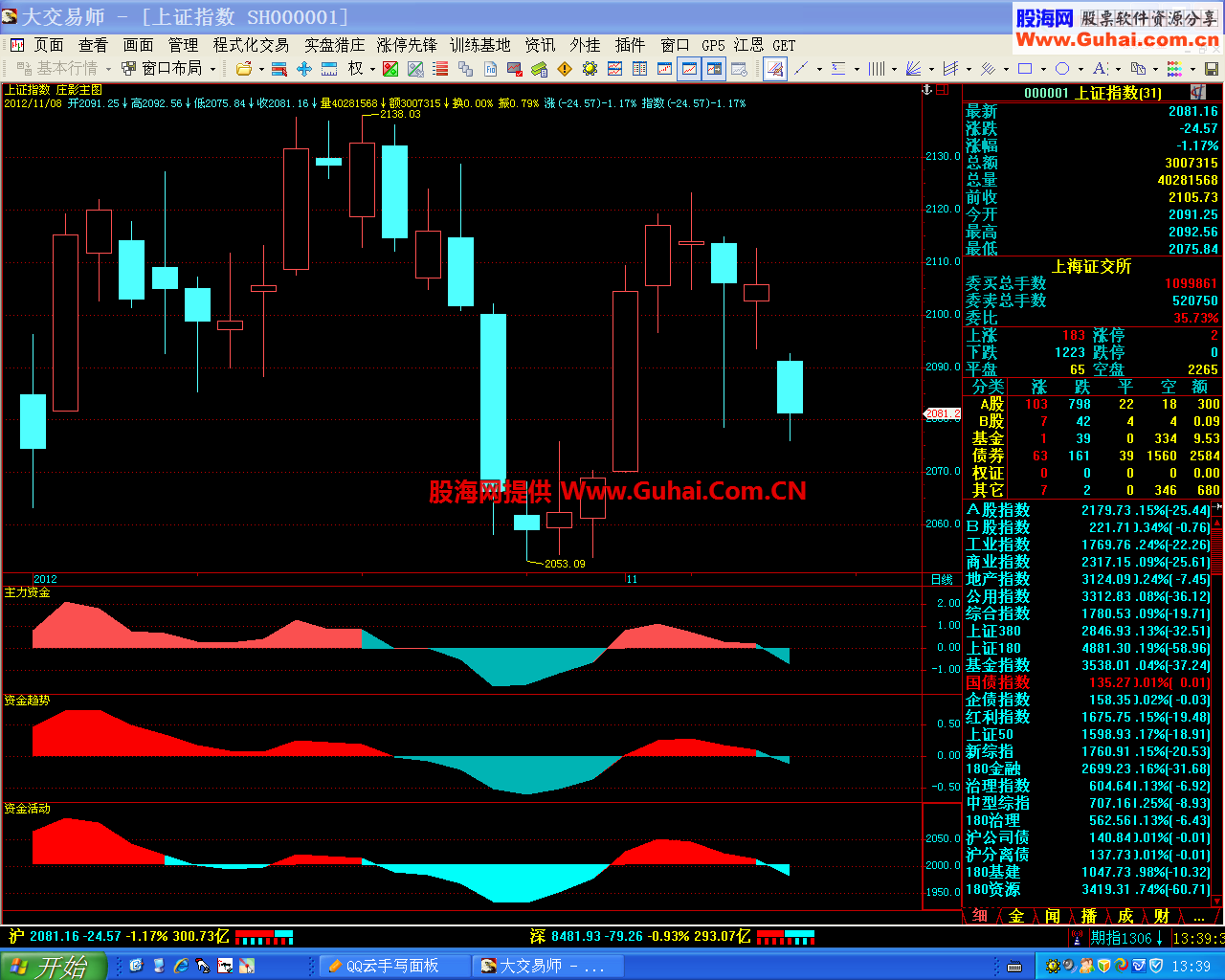This screenshot has width=1225, height=980.
Task: Click the Windows 开始 start button
Action: tap(53, 966)
